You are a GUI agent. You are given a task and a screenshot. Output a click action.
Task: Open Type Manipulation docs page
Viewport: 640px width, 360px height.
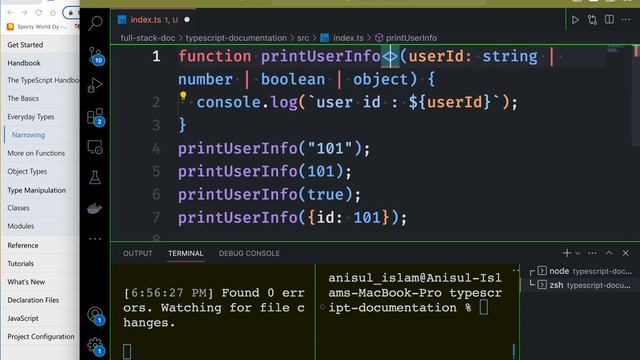pyautogui.click(x=37, y=190)
